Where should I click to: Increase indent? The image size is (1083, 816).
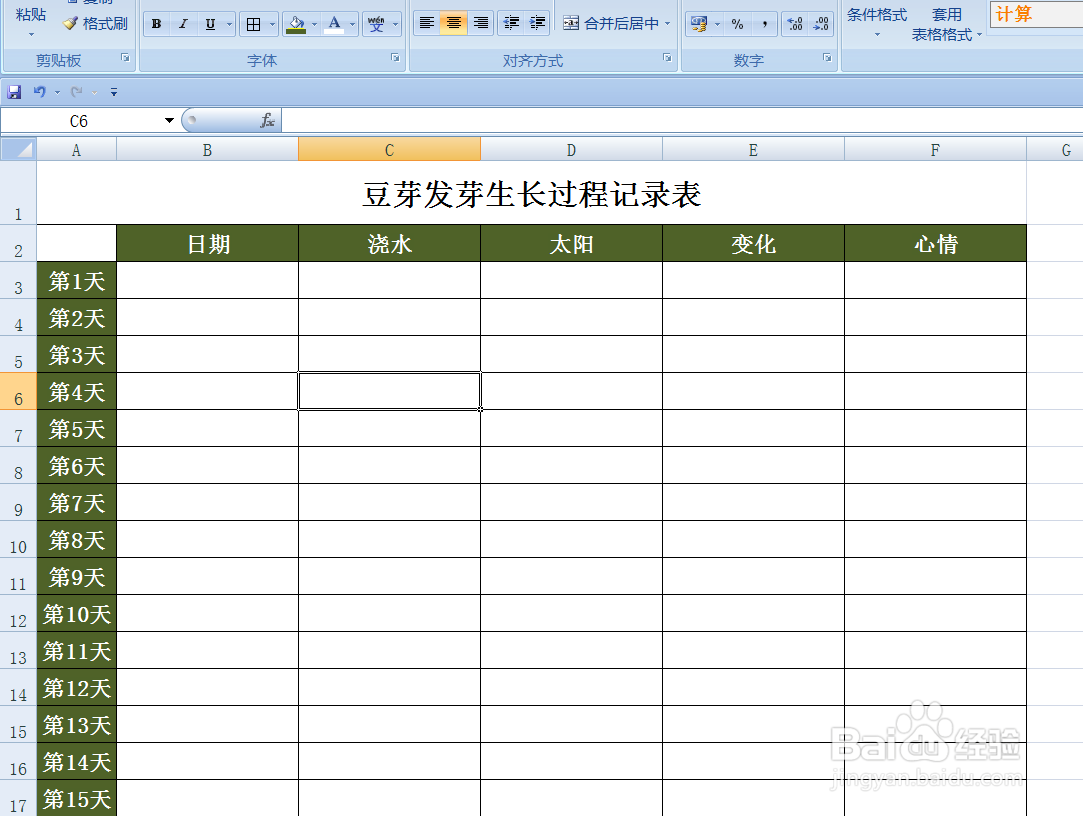pos(537,23)
